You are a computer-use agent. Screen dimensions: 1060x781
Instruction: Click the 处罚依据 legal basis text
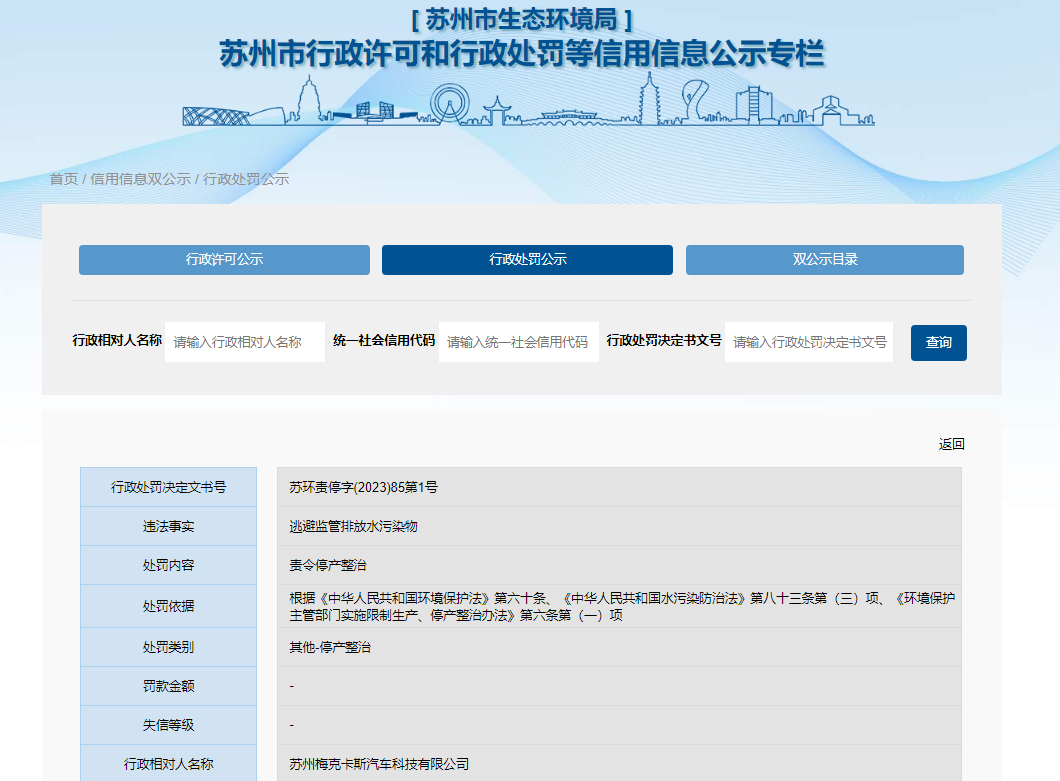tap(620, 607)
